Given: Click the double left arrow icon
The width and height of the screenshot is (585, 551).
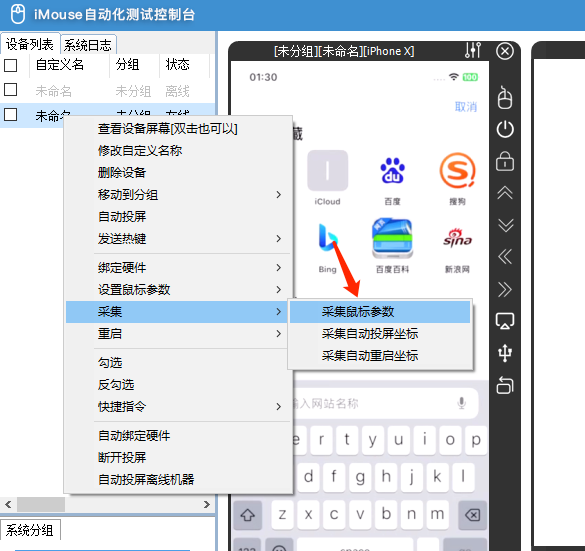Looking at the screenshot, I should click(x=505, y=257).
